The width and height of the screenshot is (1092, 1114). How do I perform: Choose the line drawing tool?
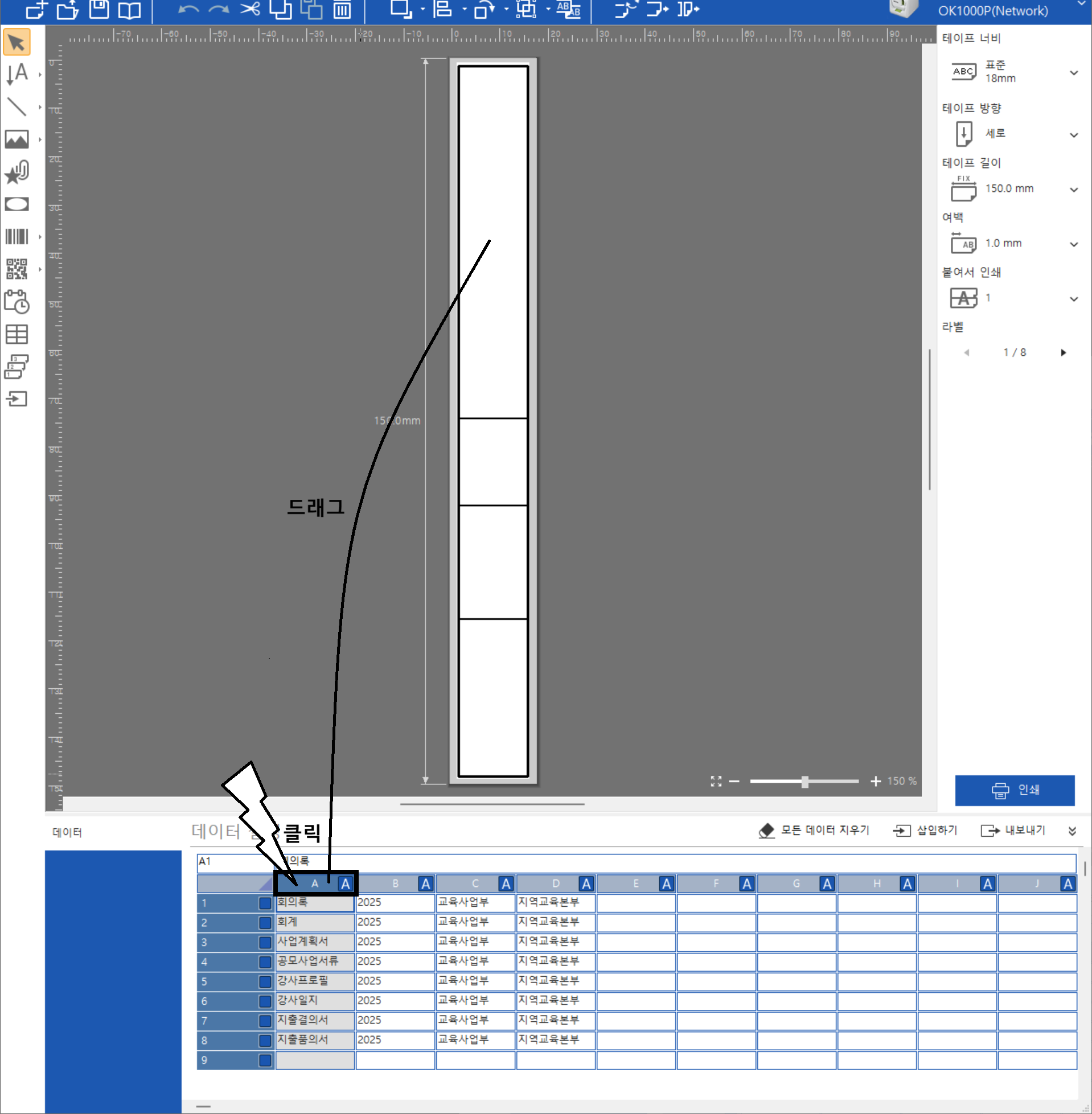coord(17,106)
